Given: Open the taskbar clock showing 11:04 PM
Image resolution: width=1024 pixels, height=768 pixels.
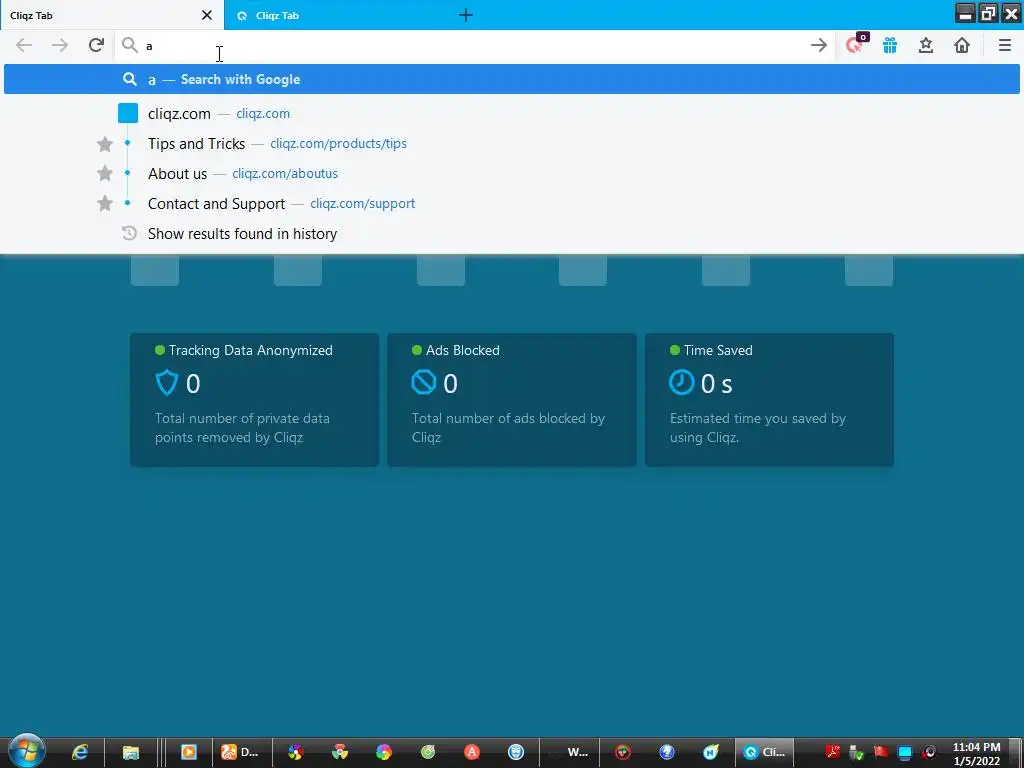Looking at the screenshot, I should (976, 754).
